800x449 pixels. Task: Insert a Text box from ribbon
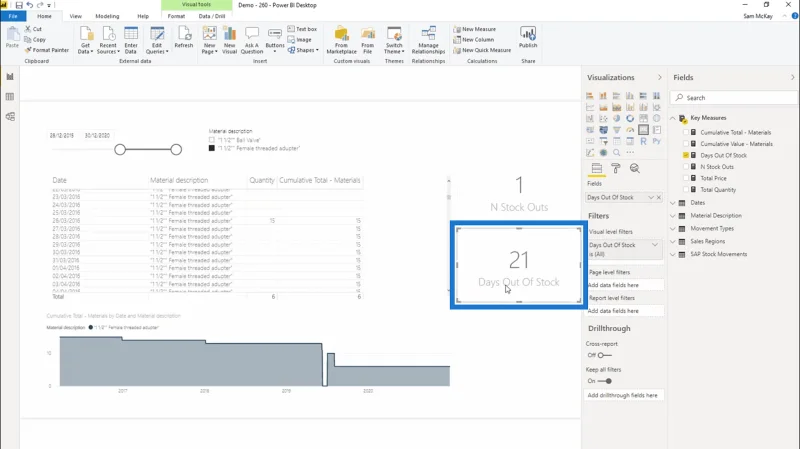(302, 29)
